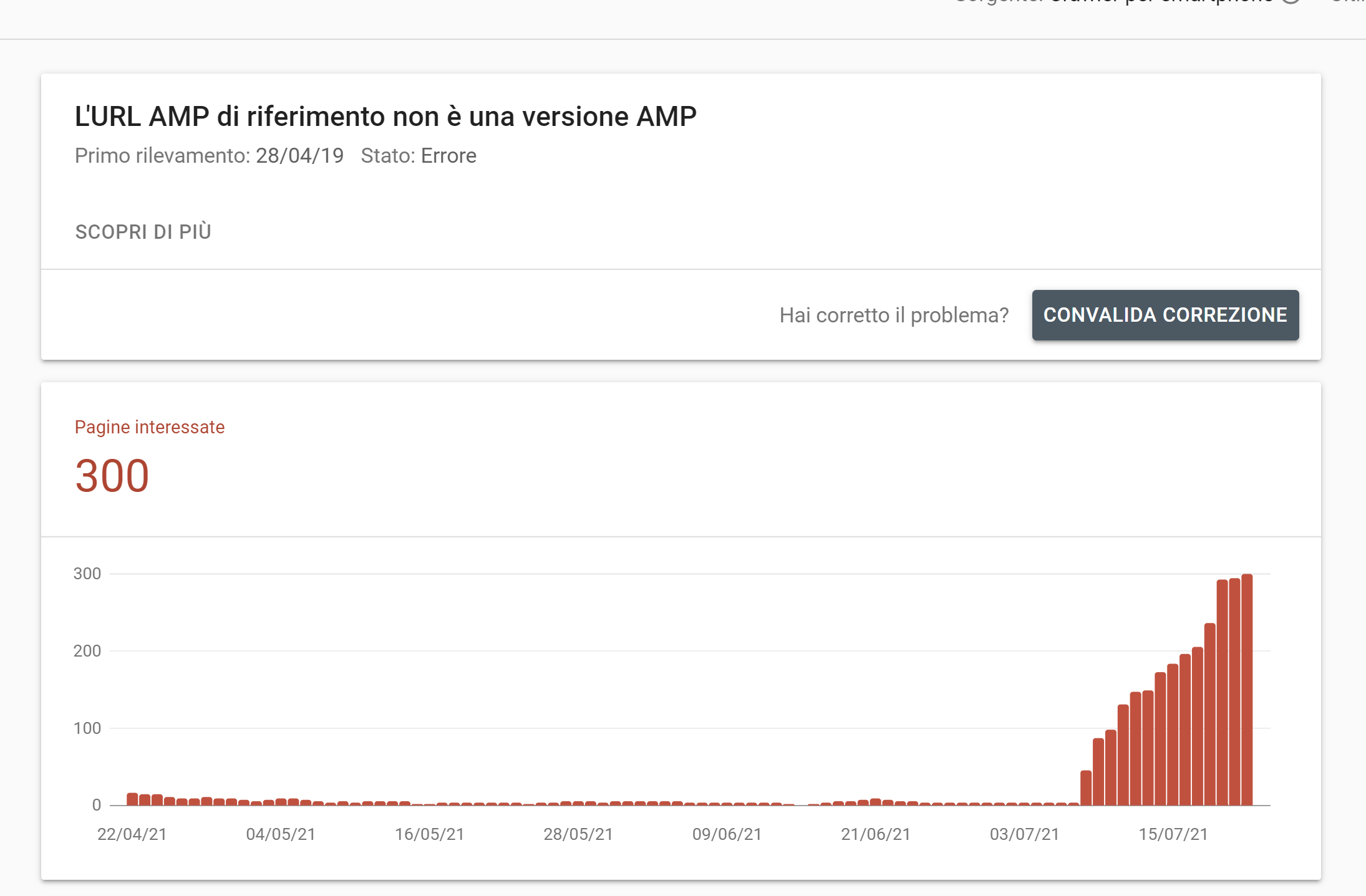Click the first chart bar above 22/04/21
The height and width of the screenshot is (896, 1366).
(x=132, y=799)
